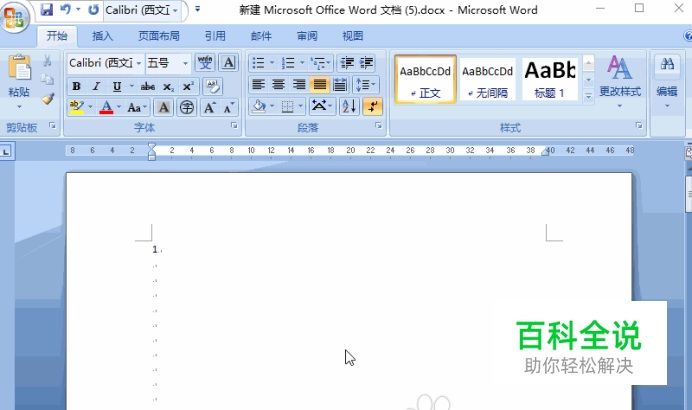Click the Office button logo

(x=14, y=17)
